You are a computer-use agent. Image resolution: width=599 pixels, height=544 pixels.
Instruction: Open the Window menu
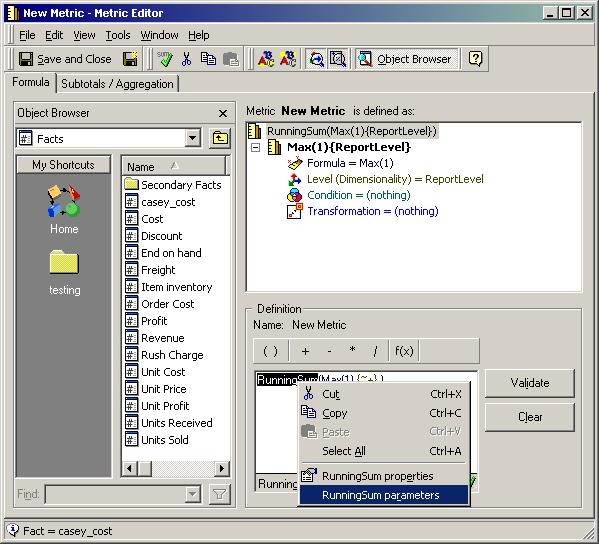click(x=159, y=35)
